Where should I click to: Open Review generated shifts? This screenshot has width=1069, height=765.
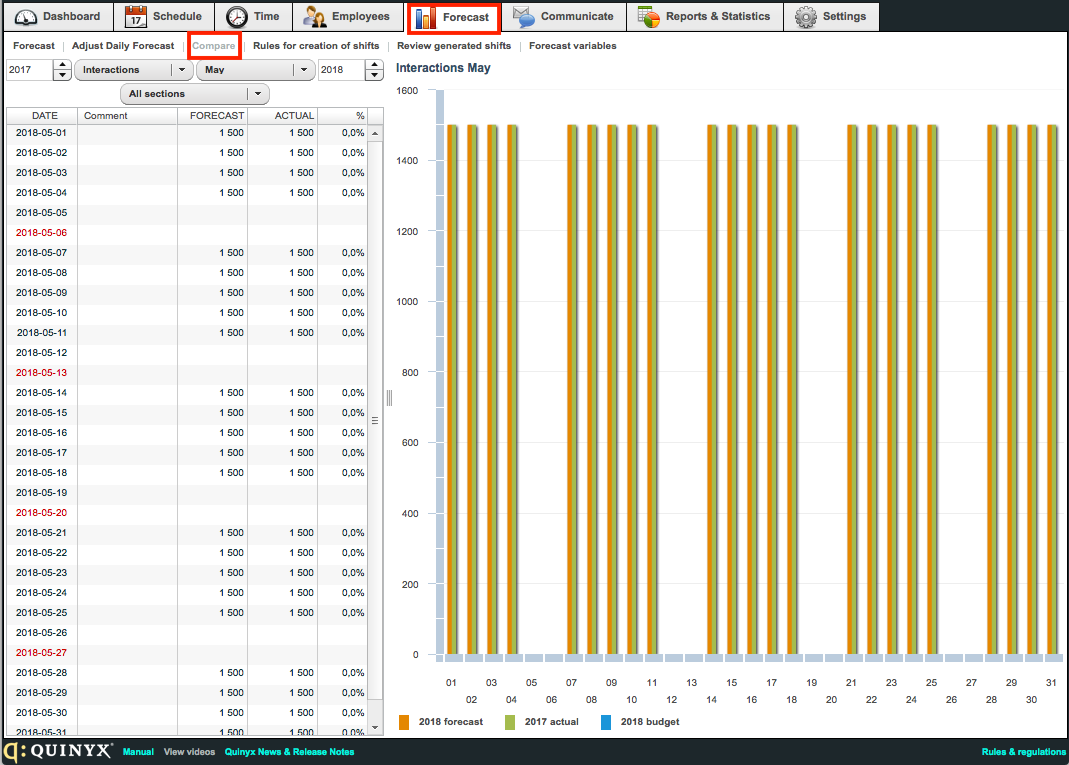click(x=454, y=46)
